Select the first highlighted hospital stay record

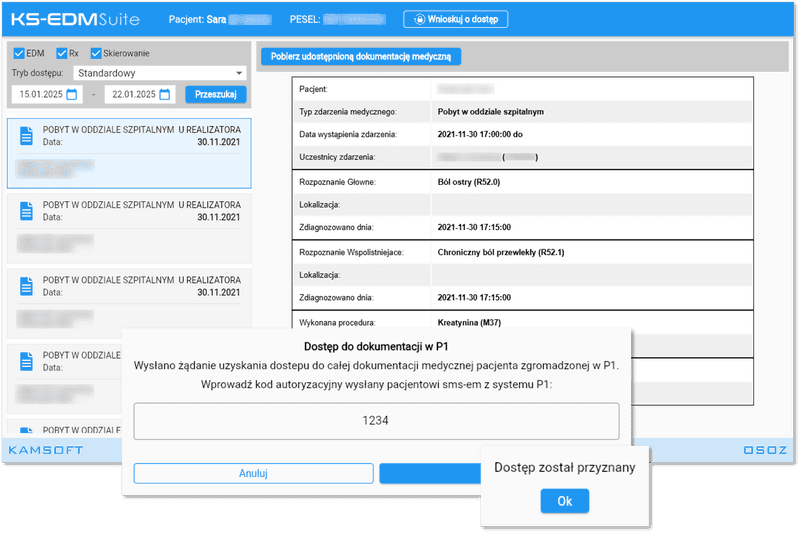[x=129, y=154]
